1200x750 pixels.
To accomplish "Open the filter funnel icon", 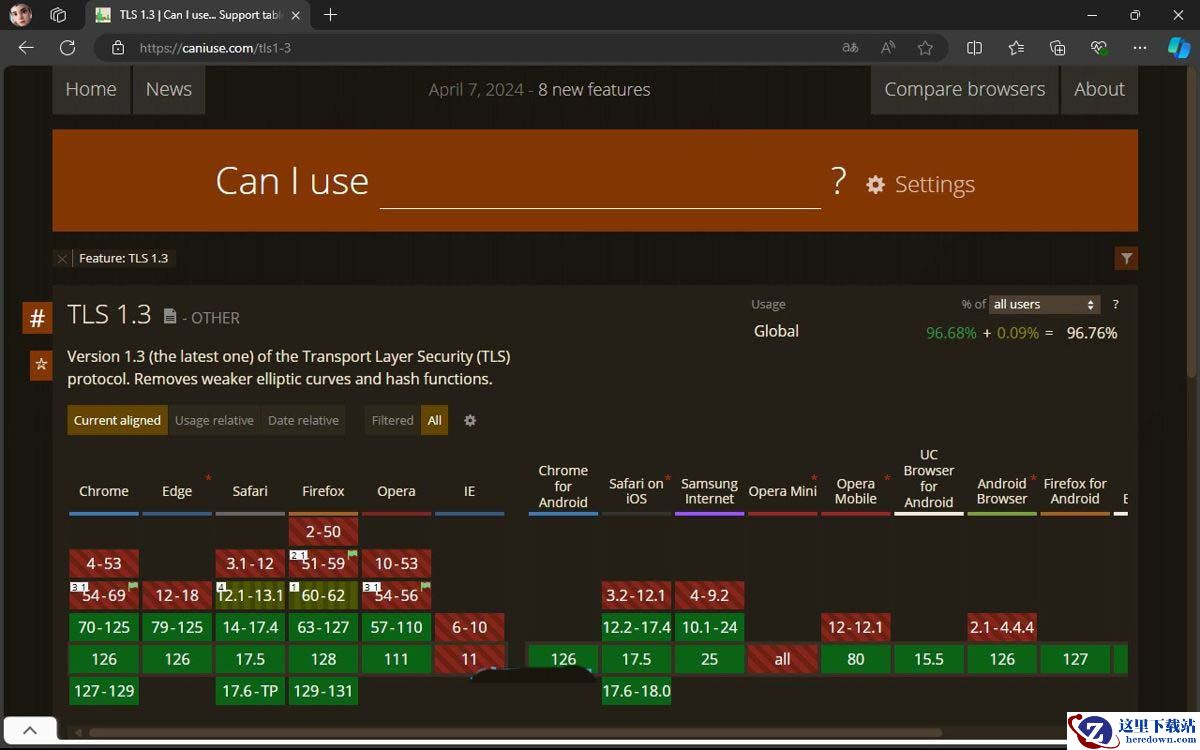I will (1126, 258).
